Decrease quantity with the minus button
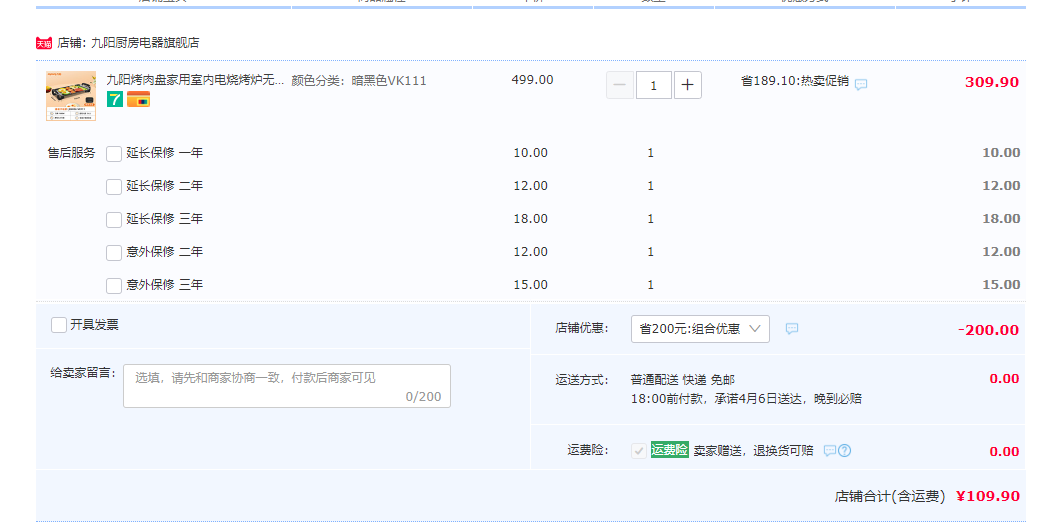This screenshot has width=1056, height=530. click(x=620, y=85)
